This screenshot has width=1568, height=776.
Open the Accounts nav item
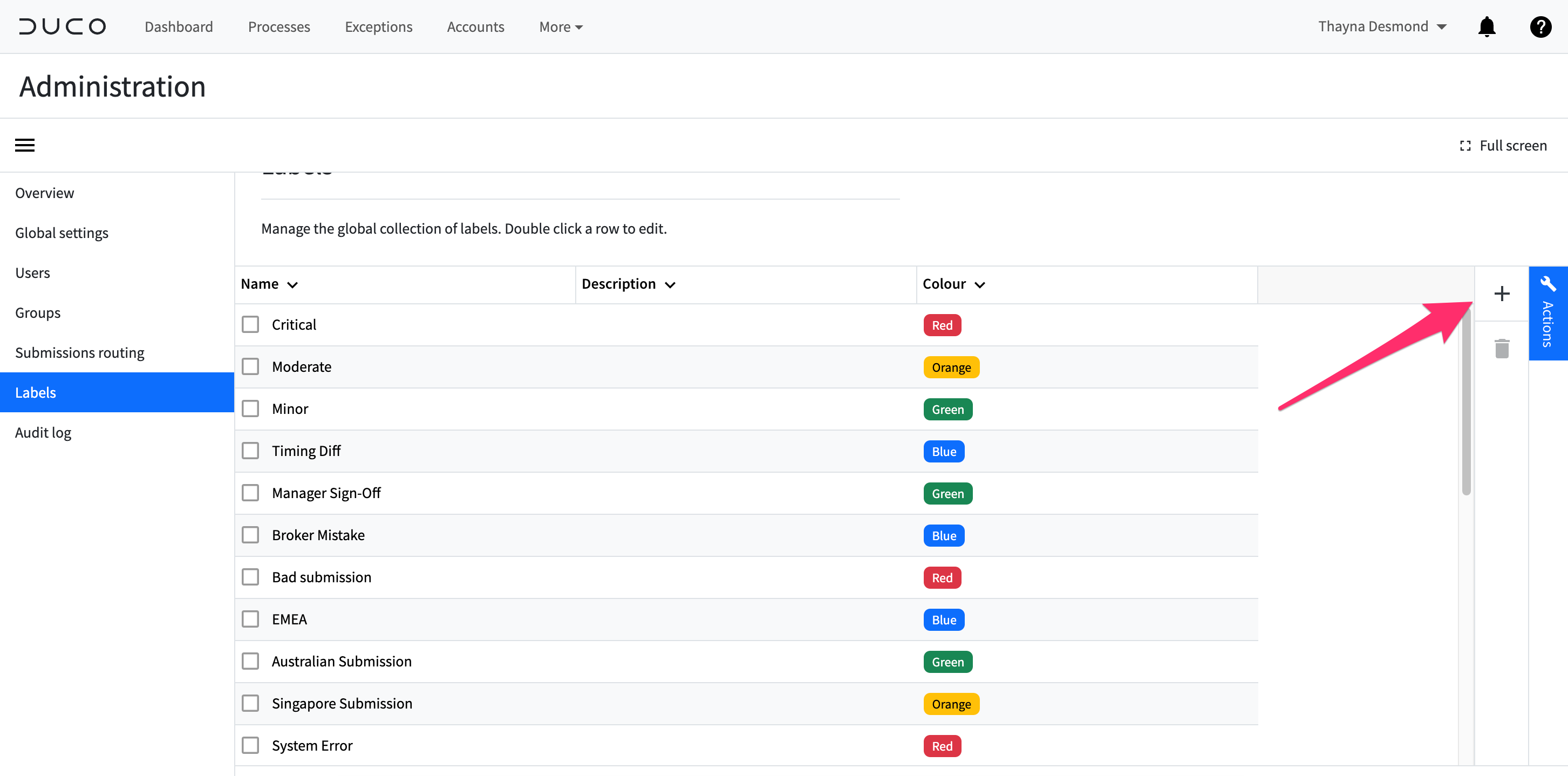point(475,27)
